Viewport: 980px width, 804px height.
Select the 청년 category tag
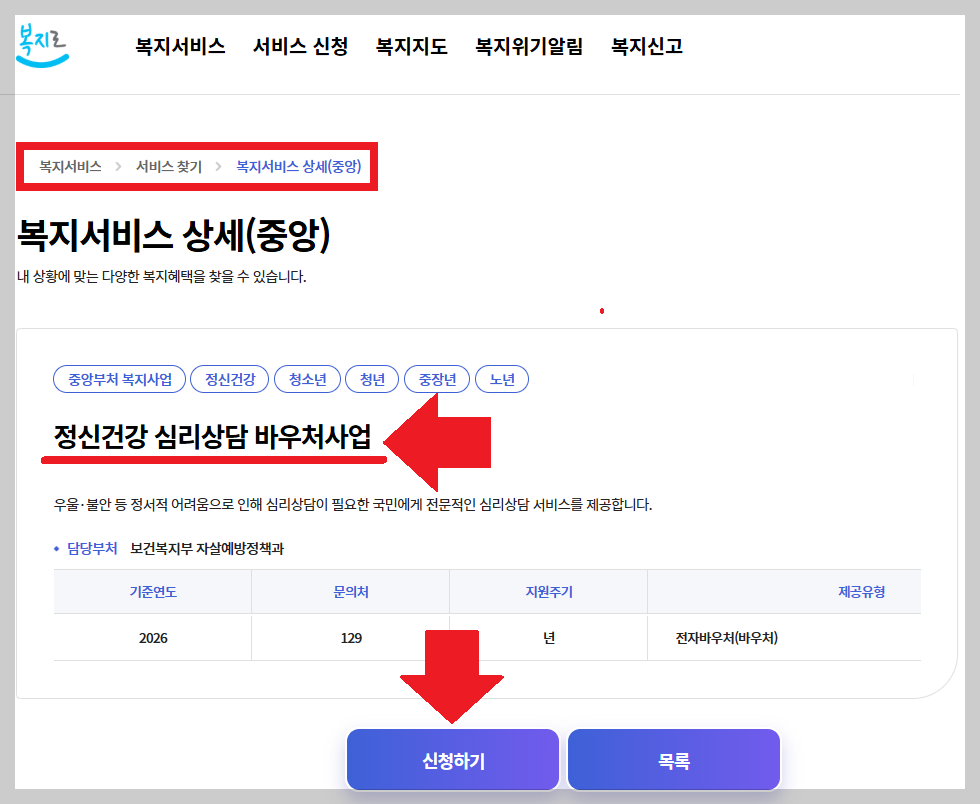[x=371, y=379]
